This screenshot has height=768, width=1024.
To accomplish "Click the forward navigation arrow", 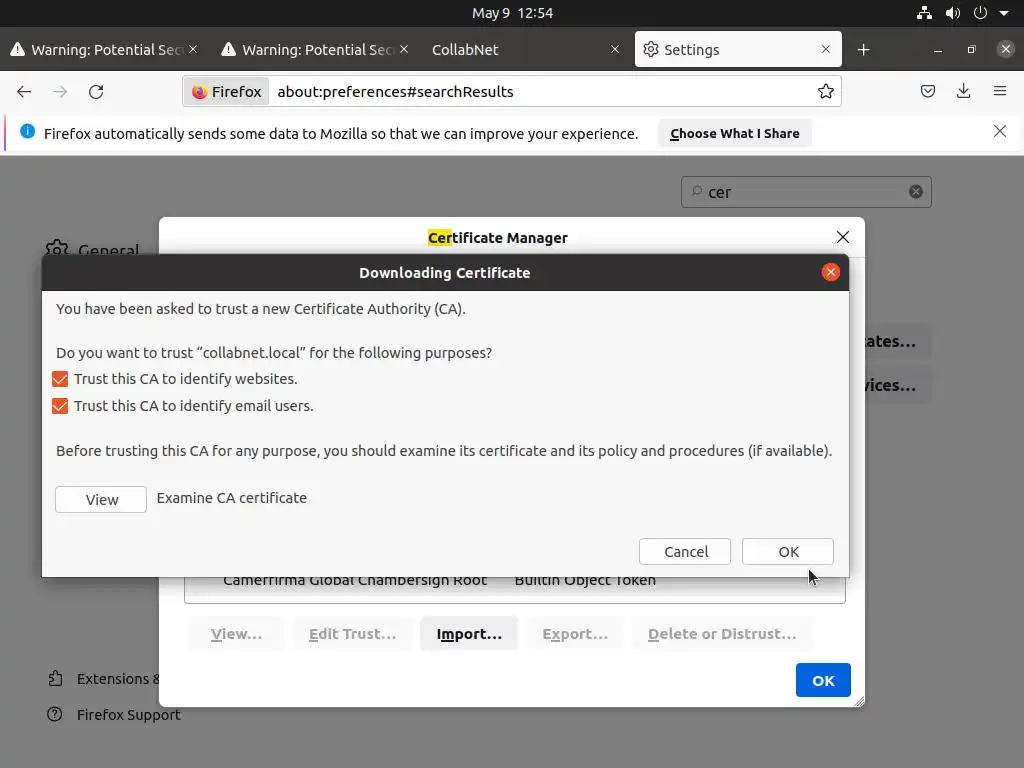I will [x=60, y=91].
